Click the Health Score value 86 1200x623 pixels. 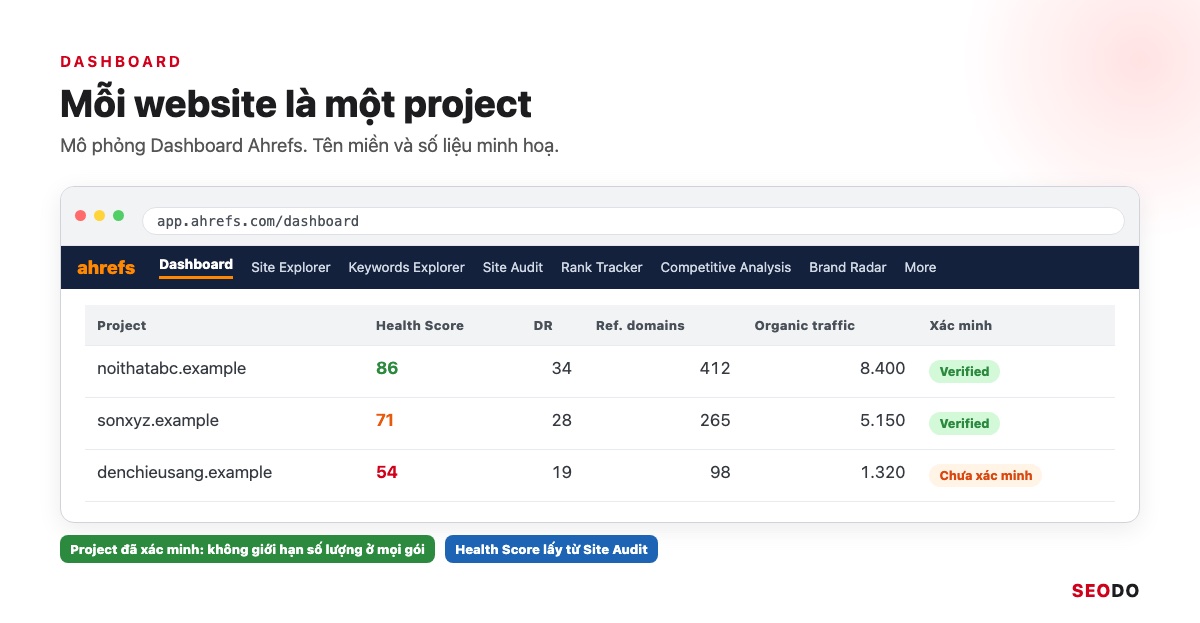[x=387, y=368]
